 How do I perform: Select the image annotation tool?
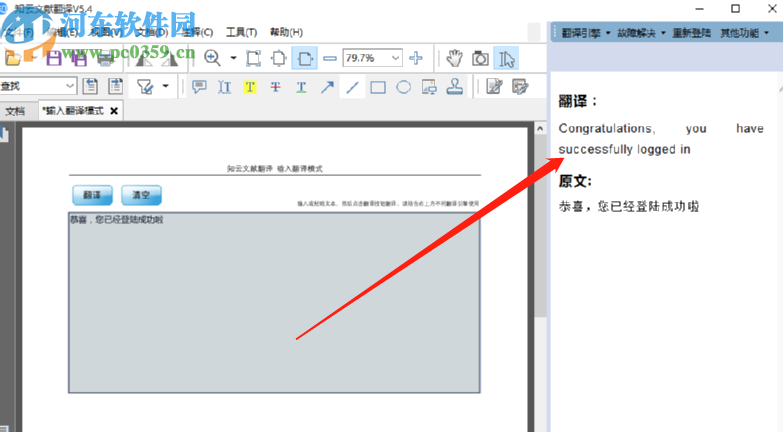point(429,87)
